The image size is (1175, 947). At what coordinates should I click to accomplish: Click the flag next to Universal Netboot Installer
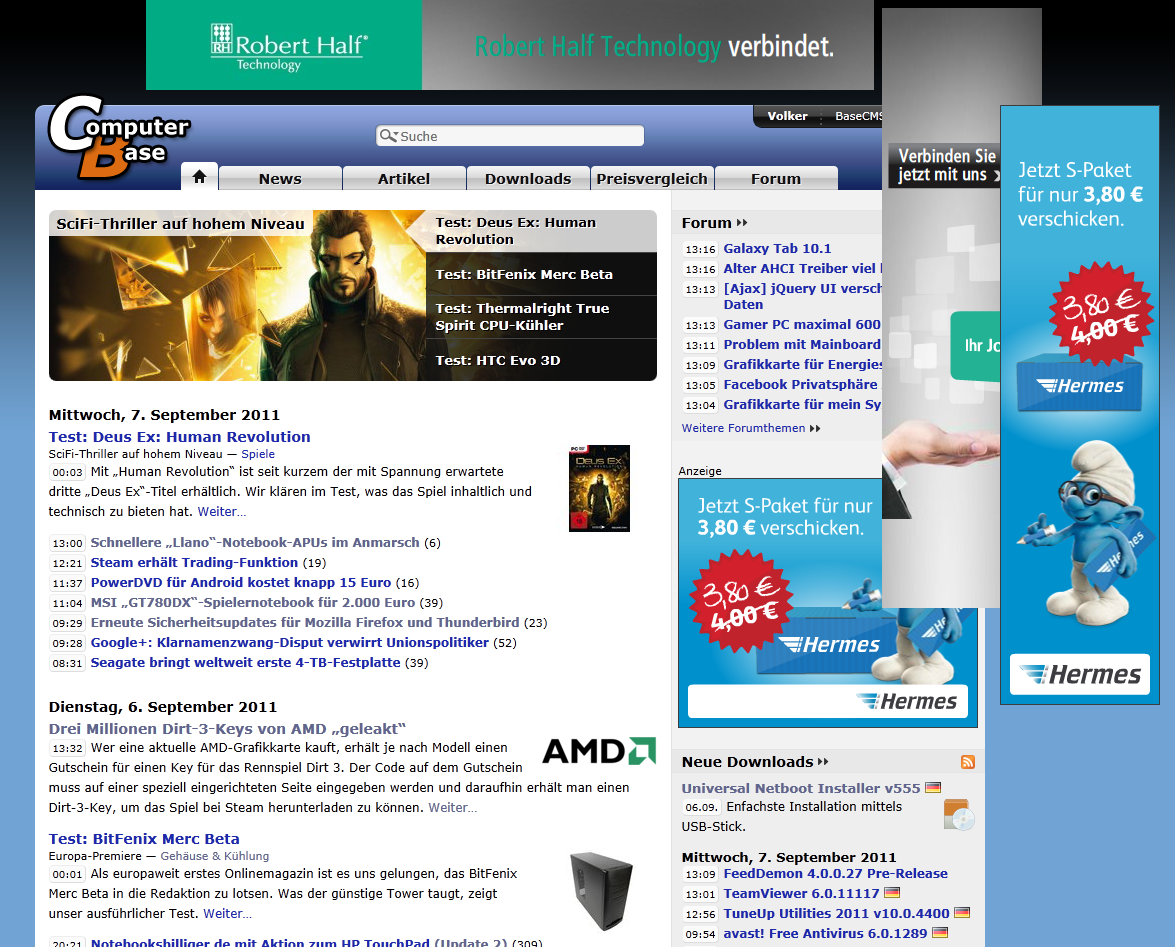pyautogui.click(x=933, y=787)
